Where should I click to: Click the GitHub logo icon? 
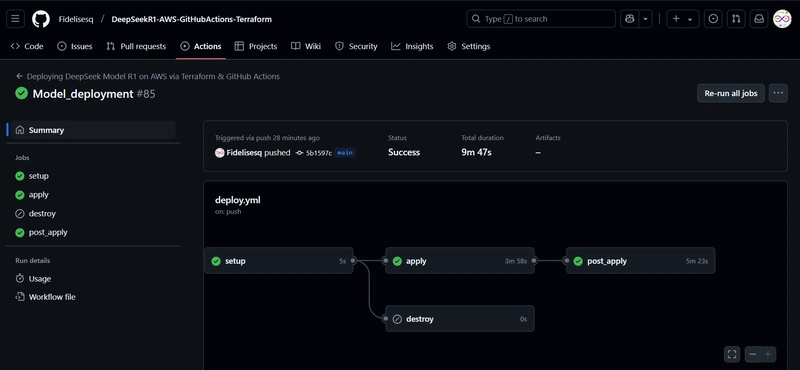click(41, 19)
